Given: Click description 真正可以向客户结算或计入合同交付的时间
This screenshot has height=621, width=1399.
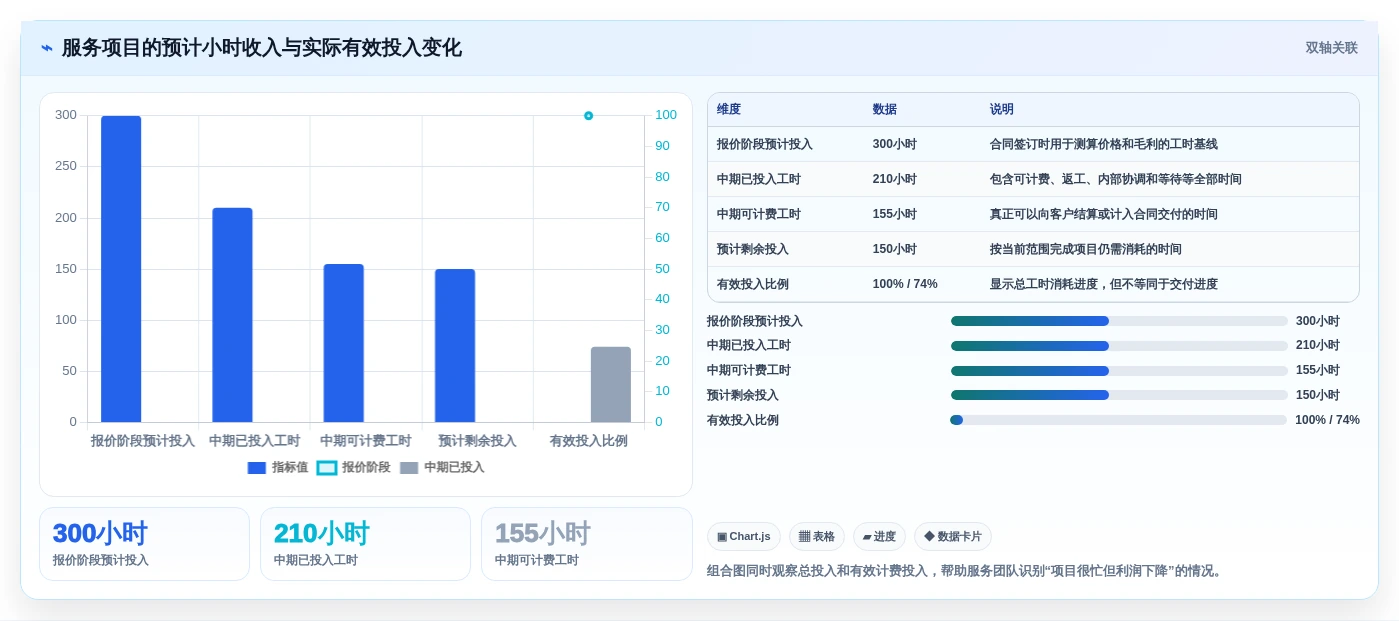Looking at the screenshot, I should [1104, 215].
